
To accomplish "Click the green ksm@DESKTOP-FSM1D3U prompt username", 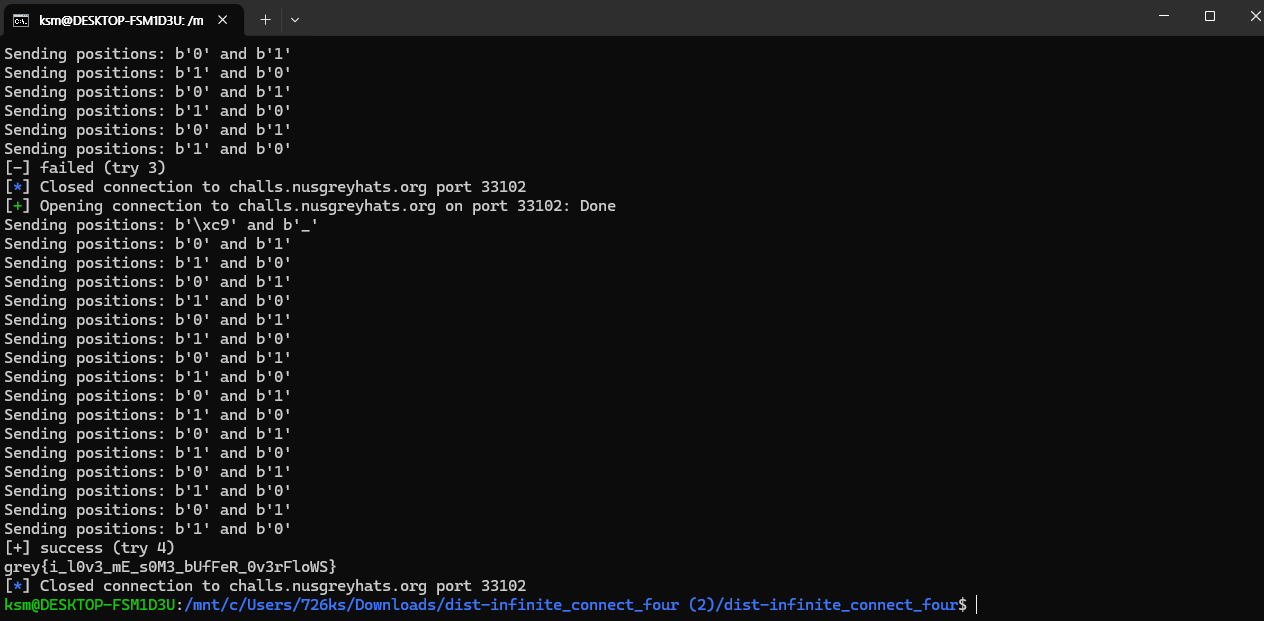I will pos(91,605).
